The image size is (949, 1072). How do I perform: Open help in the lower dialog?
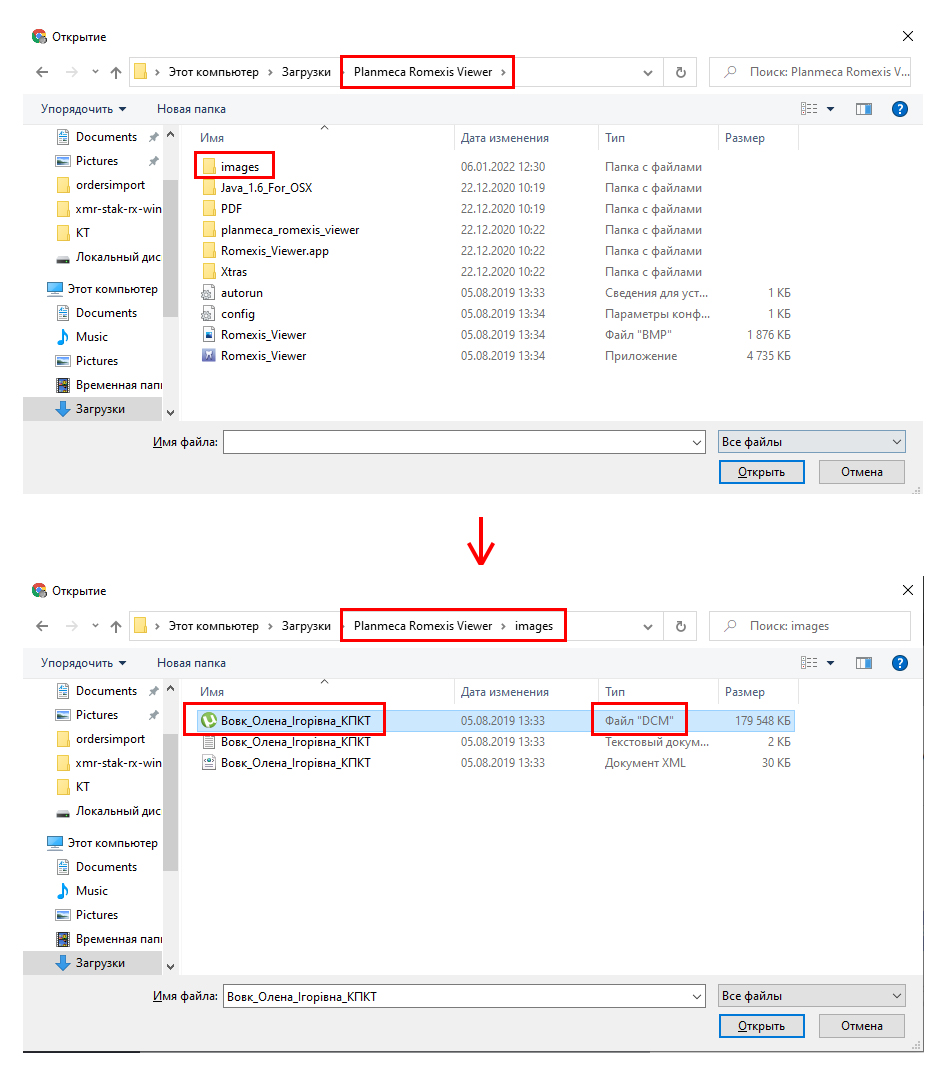(x=900, y=663)
